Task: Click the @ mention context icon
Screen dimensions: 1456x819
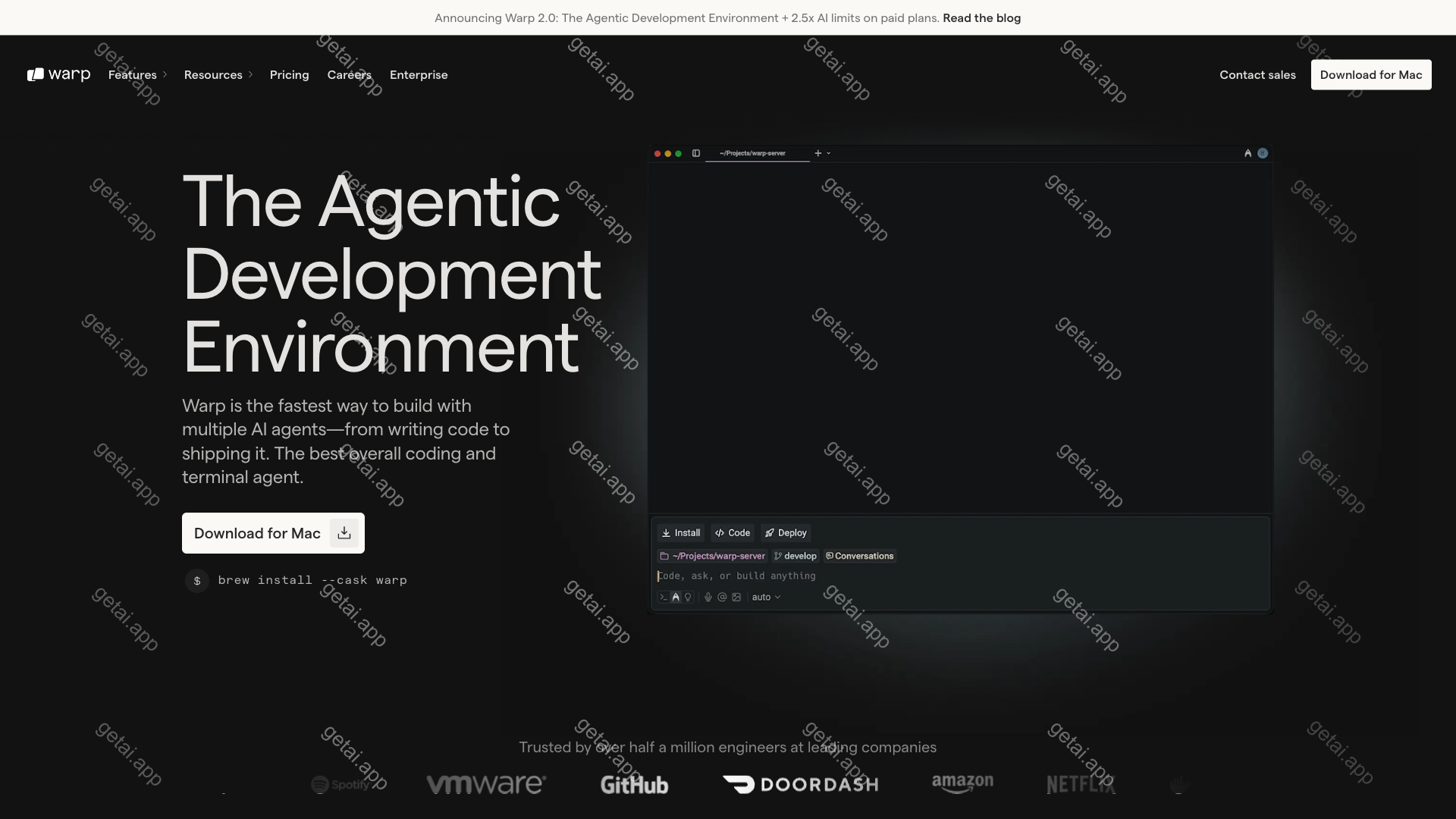Action: [x=722, y=598]
